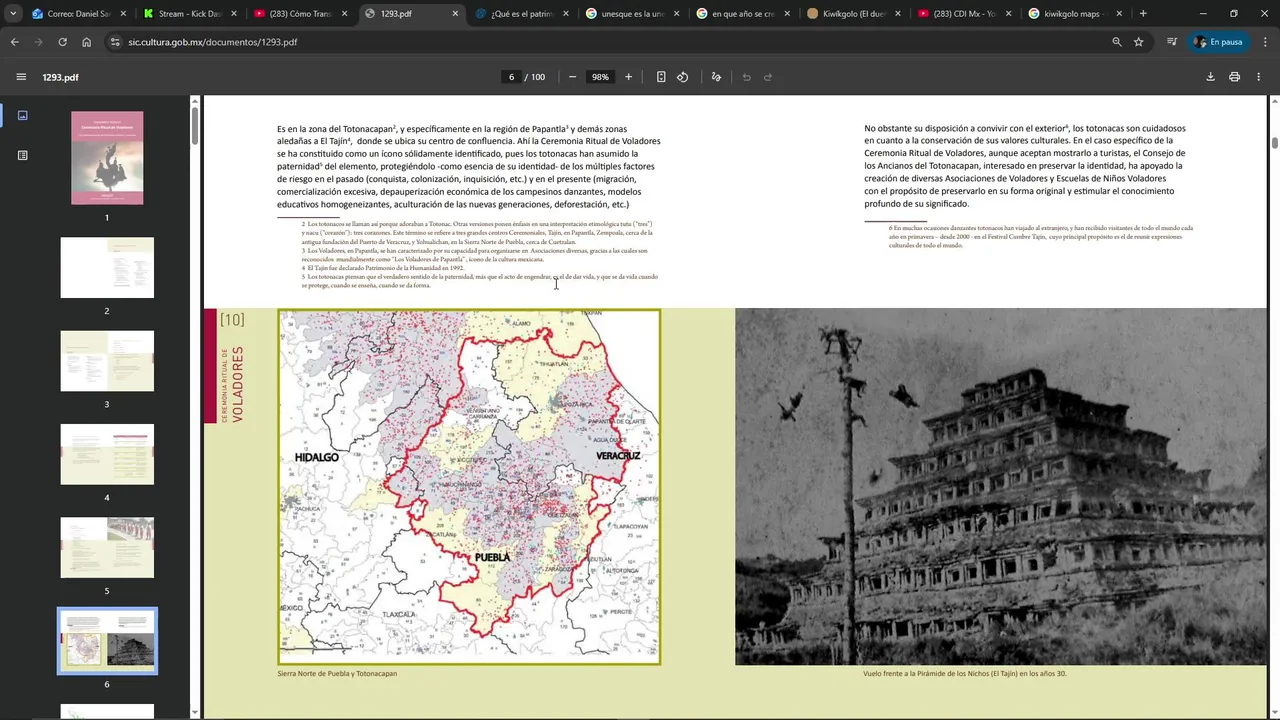Click the VERACRUZ label on map
The width and height of the screenshot is (1280, 720).
pyautogui.click(x=618, y=456)
